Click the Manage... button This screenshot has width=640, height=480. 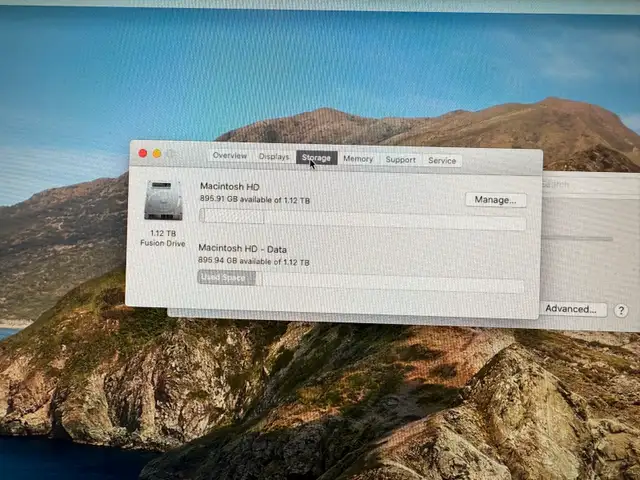coord(496,200)
